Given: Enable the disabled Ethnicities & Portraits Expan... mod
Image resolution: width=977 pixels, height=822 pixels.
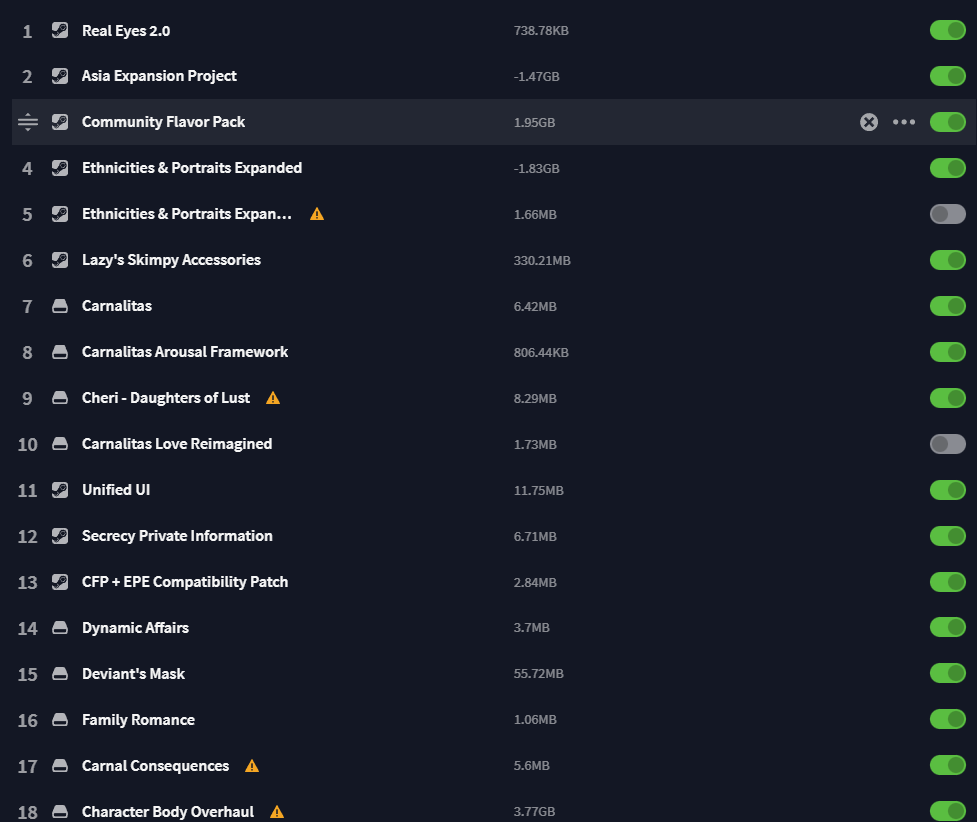Looking at the screenshot, I should pyautogui.click(x=947, y=214).
